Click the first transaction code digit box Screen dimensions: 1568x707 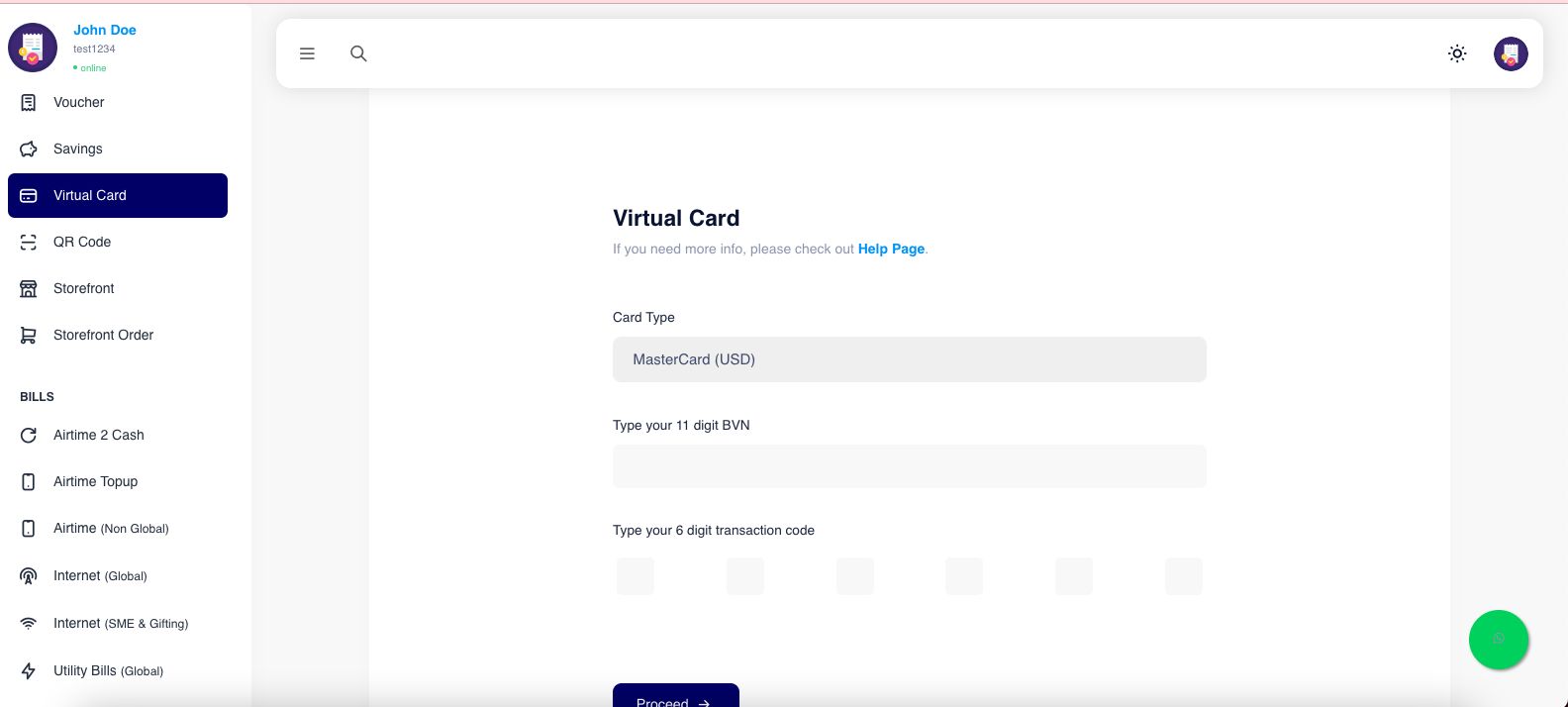pyautogui.click(x=636, y=576)
